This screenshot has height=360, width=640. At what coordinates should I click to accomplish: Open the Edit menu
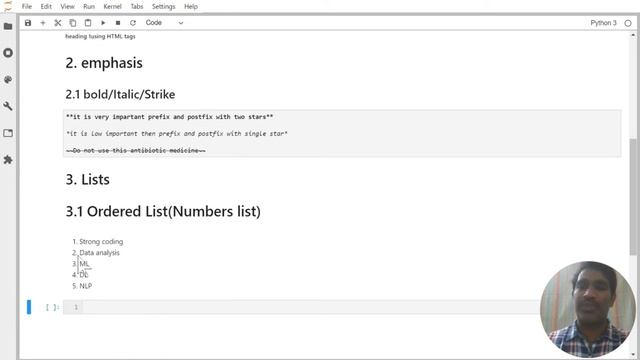click(46, 7)
